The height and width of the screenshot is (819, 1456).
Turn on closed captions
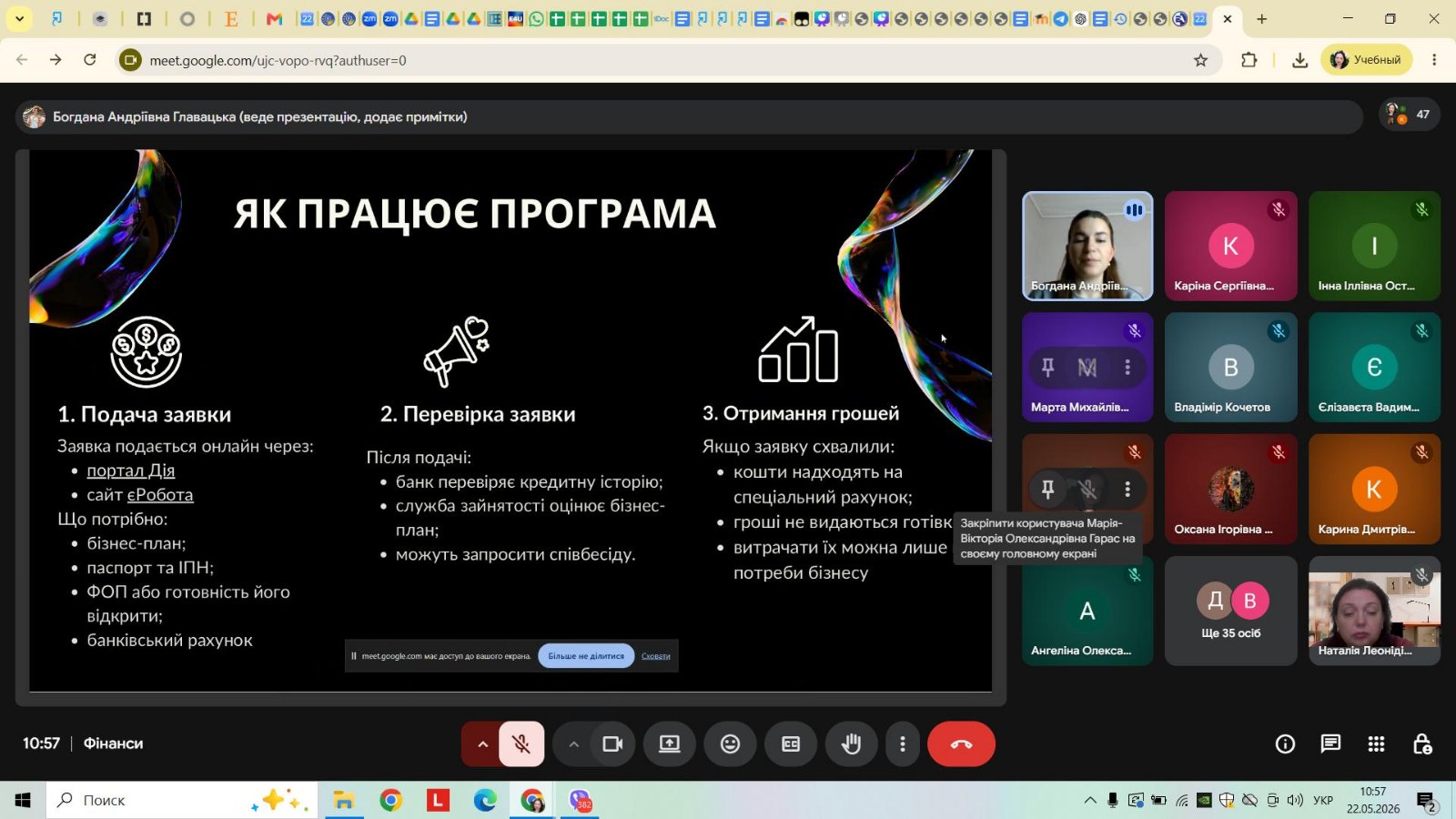[791, 744]
